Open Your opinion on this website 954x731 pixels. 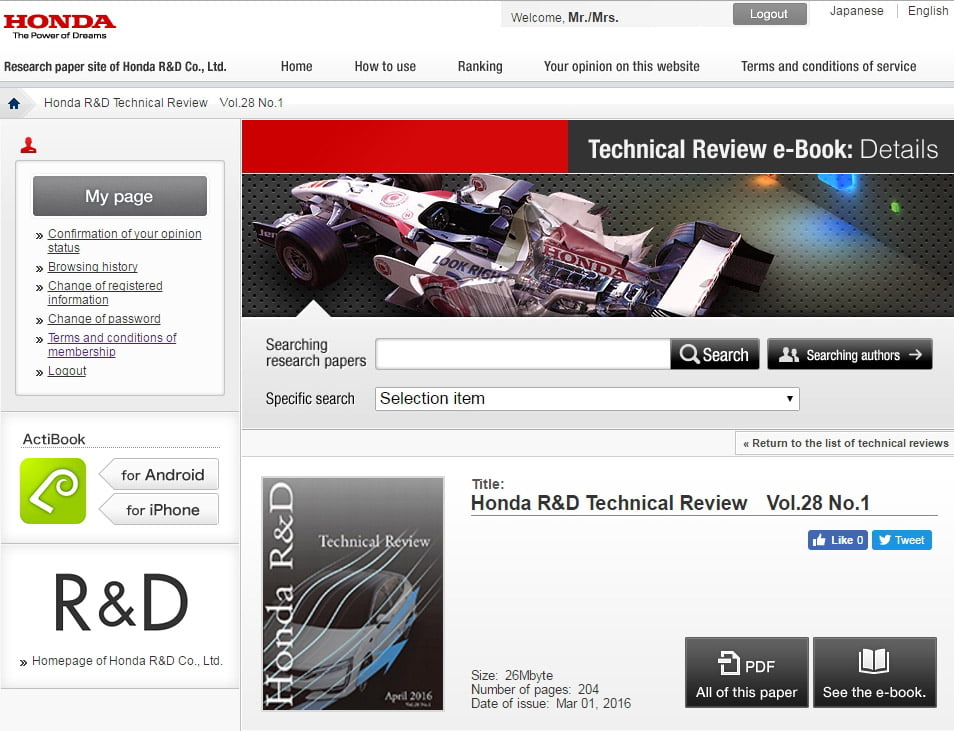622,66
